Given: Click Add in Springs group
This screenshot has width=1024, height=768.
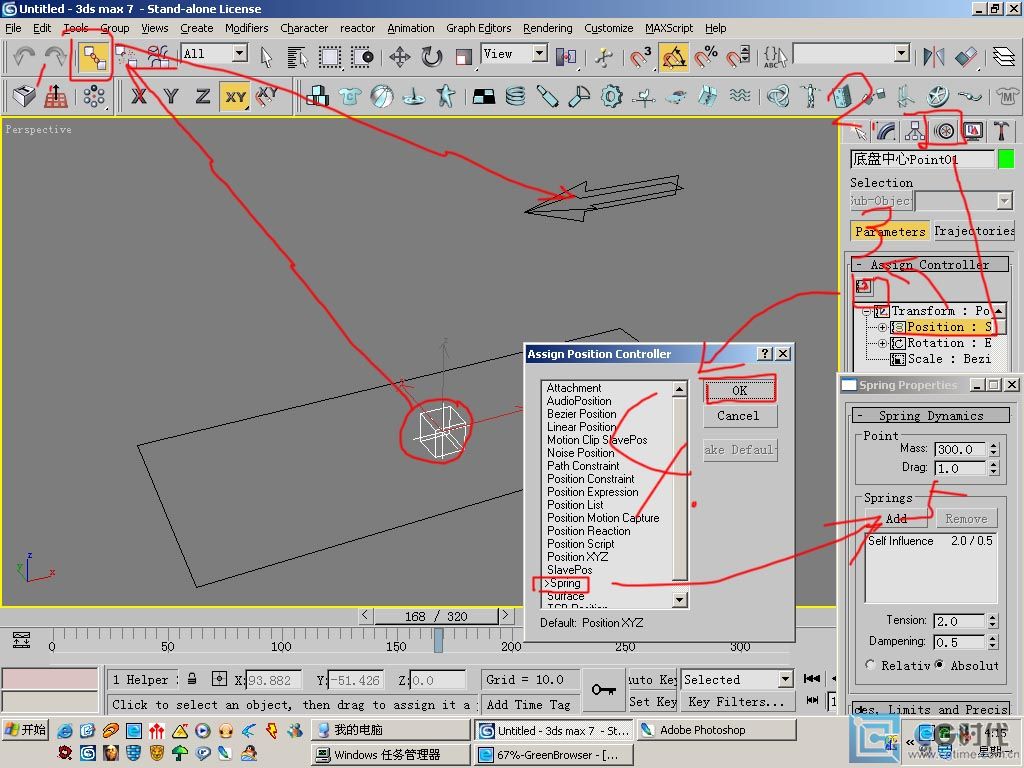Looking at the screenshot, I should (895, 519).
